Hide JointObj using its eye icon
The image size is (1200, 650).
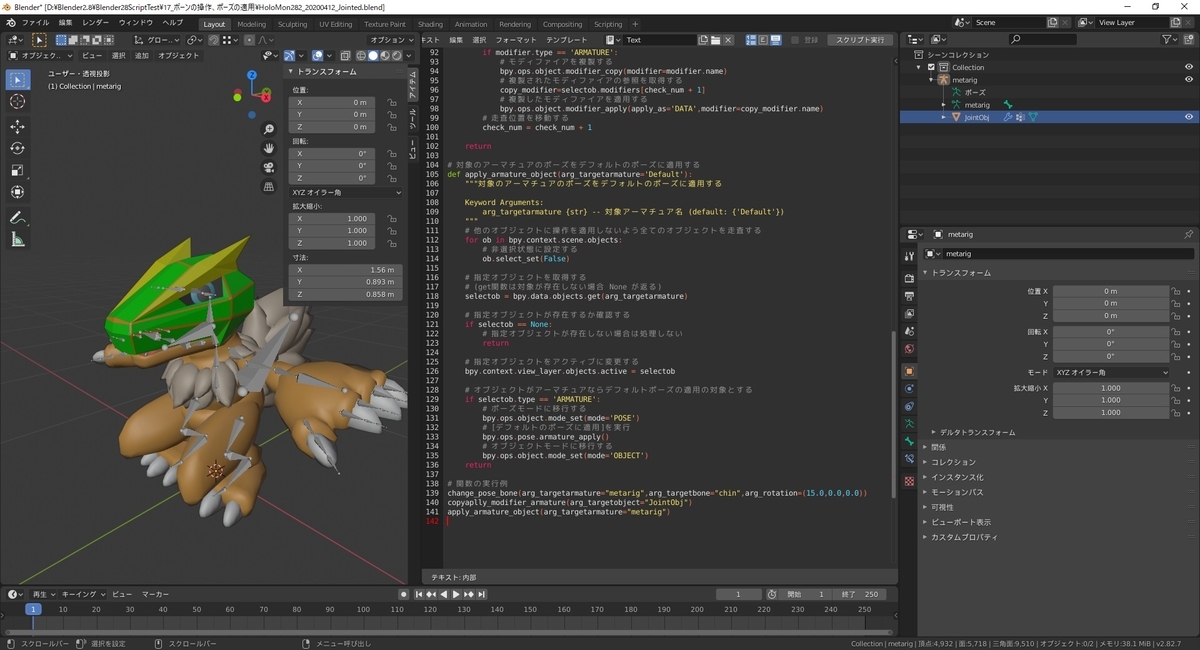click(x=1189, y=117)
